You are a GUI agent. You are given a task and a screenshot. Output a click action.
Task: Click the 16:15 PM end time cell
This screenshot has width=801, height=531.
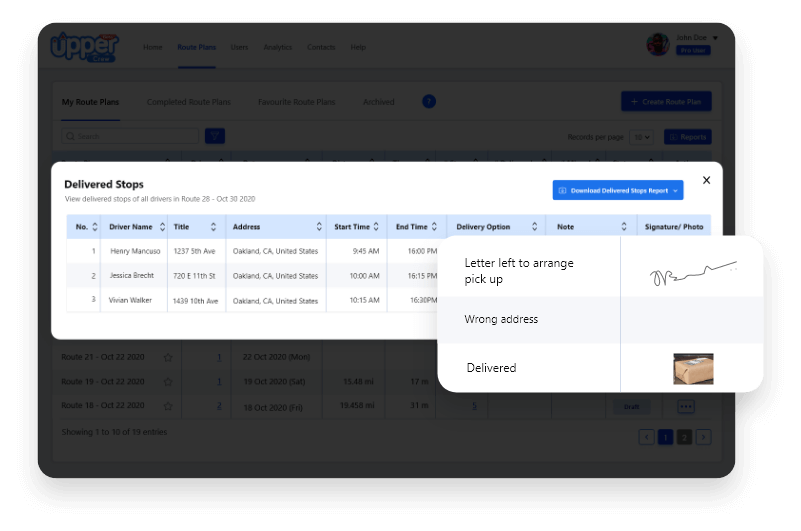click(x=422, y=276)
